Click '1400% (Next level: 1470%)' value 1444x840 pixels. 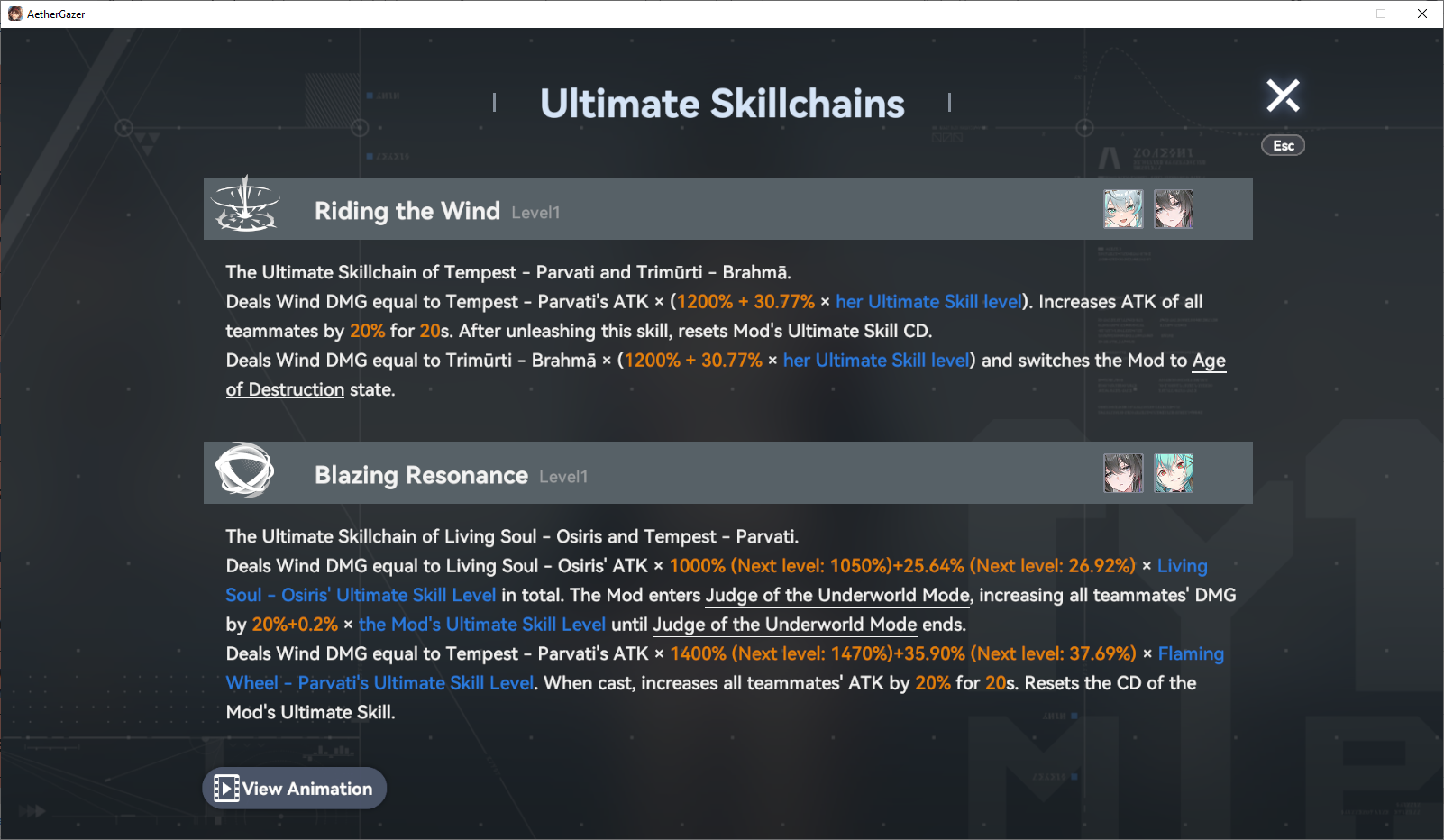click(x=781, y=653)
